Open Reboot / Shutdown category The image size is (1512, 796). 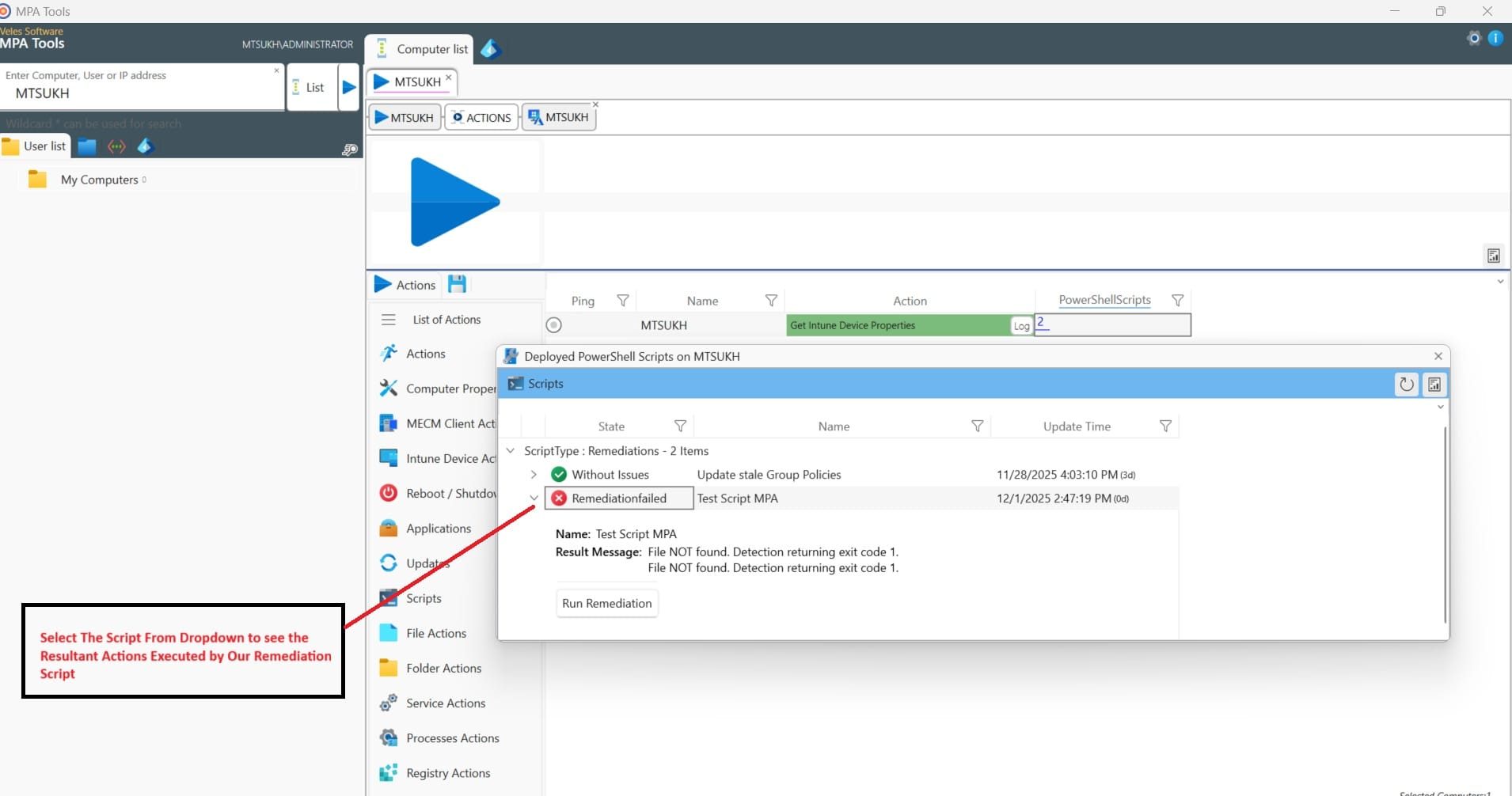pyautogui.click(x=438, y=493)
